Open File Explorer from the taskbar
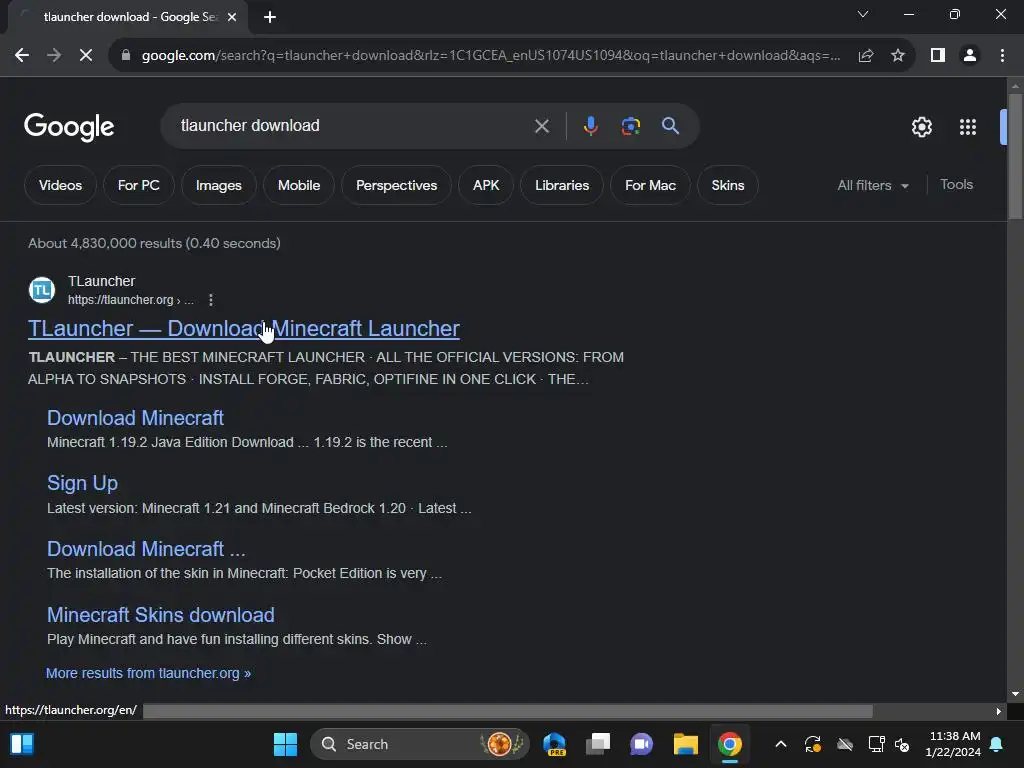 686,744
